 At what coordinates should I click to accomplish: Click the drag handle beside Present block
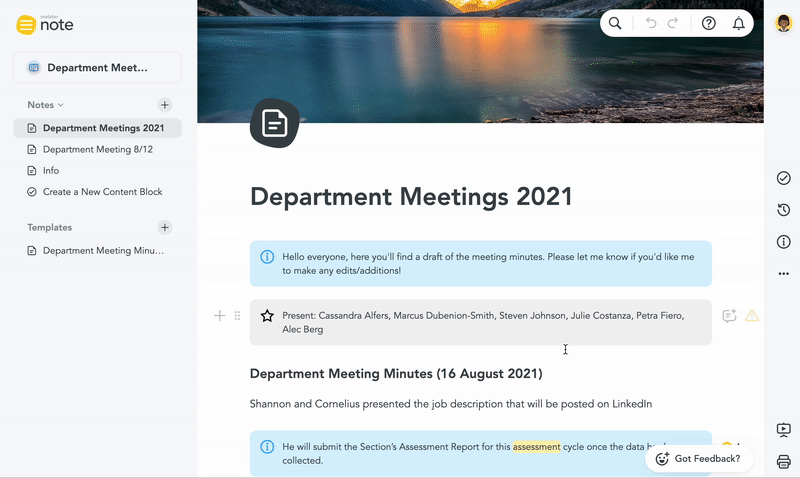(x=237, y=316)
